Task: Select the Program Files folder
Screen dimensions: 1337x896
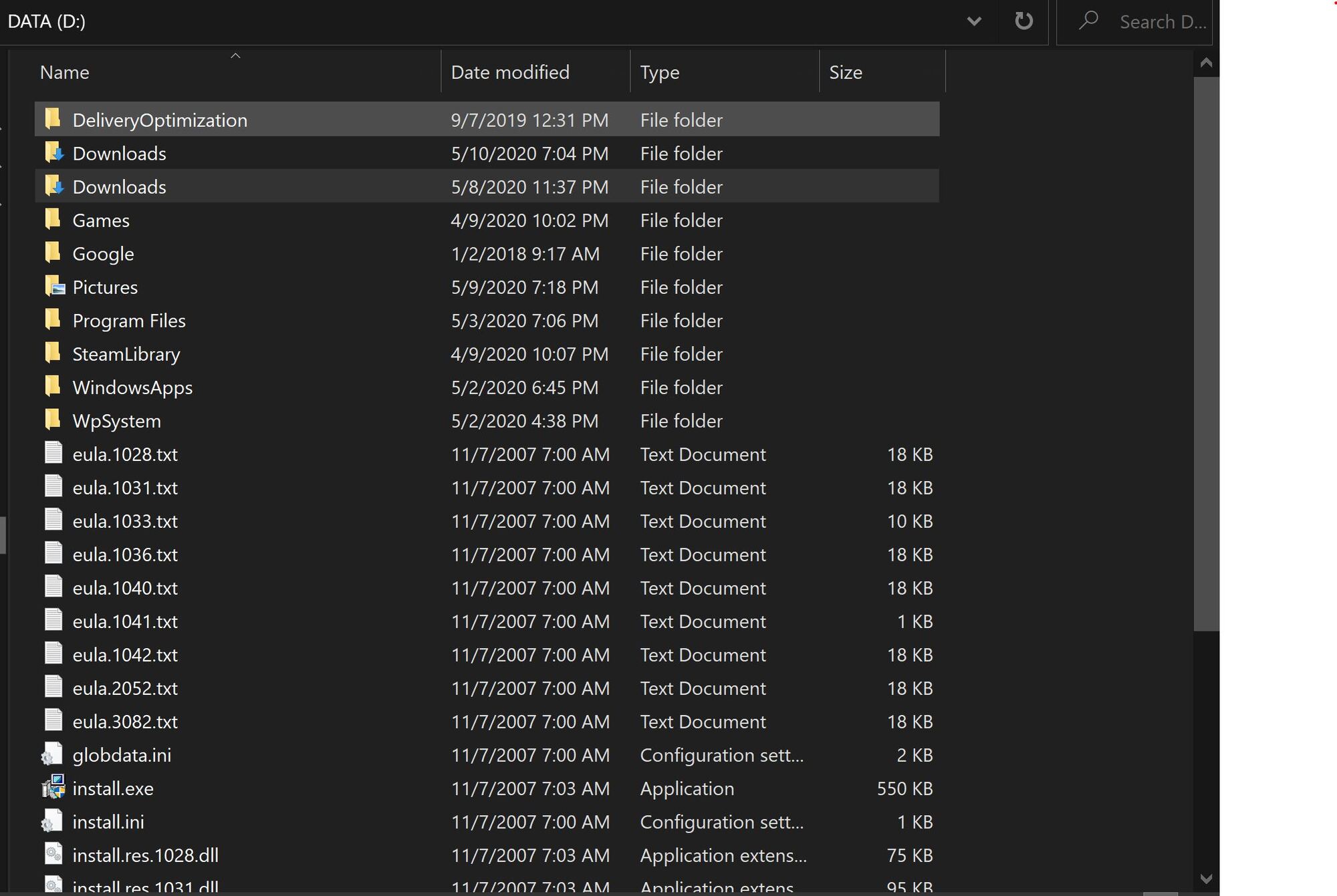Action: click(129, 321)
